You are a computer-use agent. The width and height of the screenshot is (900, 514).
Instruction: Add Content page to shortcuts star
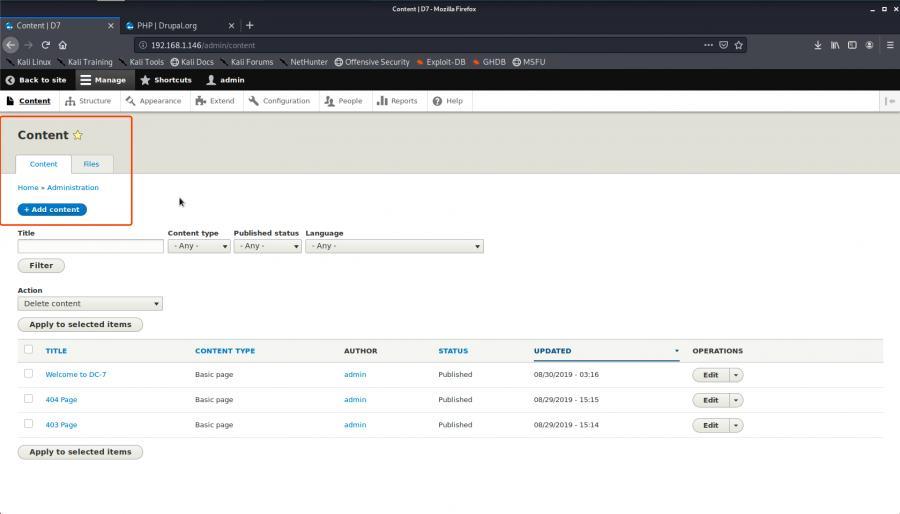(x=78, y=135)
